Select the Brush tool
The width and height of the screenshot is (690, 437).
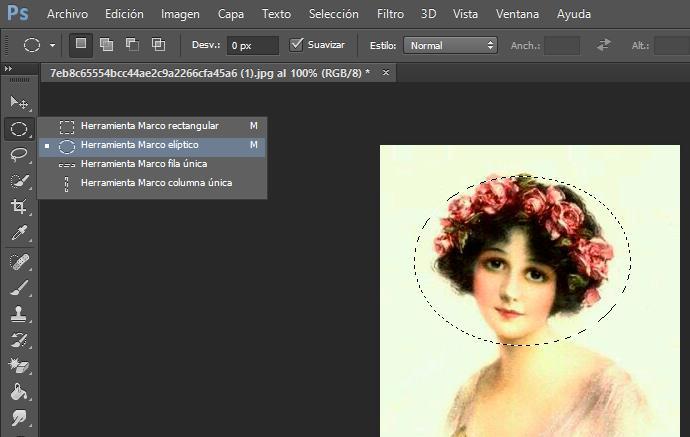(19, 288)
